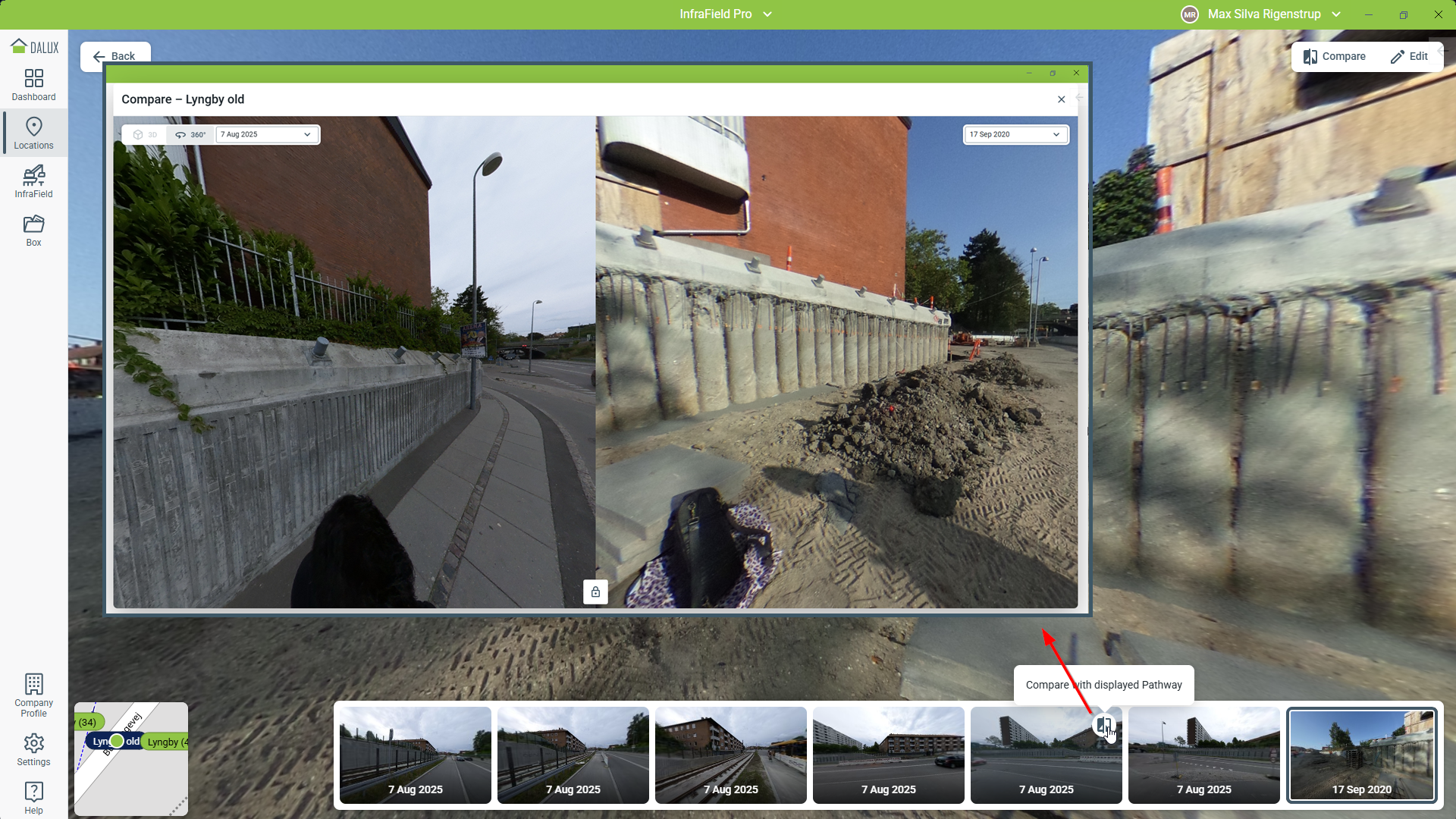Viewport: 1456px width, 819px height.
Task: Click the Edit button
Action: coord(1409,57)
